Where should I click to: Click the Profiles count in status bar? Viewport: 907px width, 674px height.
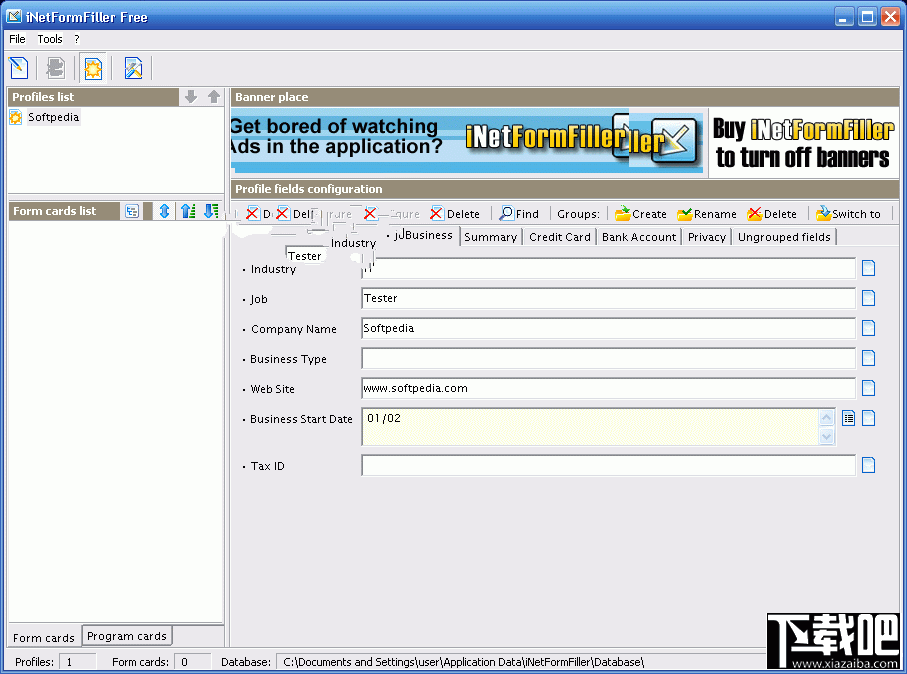pos(77,662)
